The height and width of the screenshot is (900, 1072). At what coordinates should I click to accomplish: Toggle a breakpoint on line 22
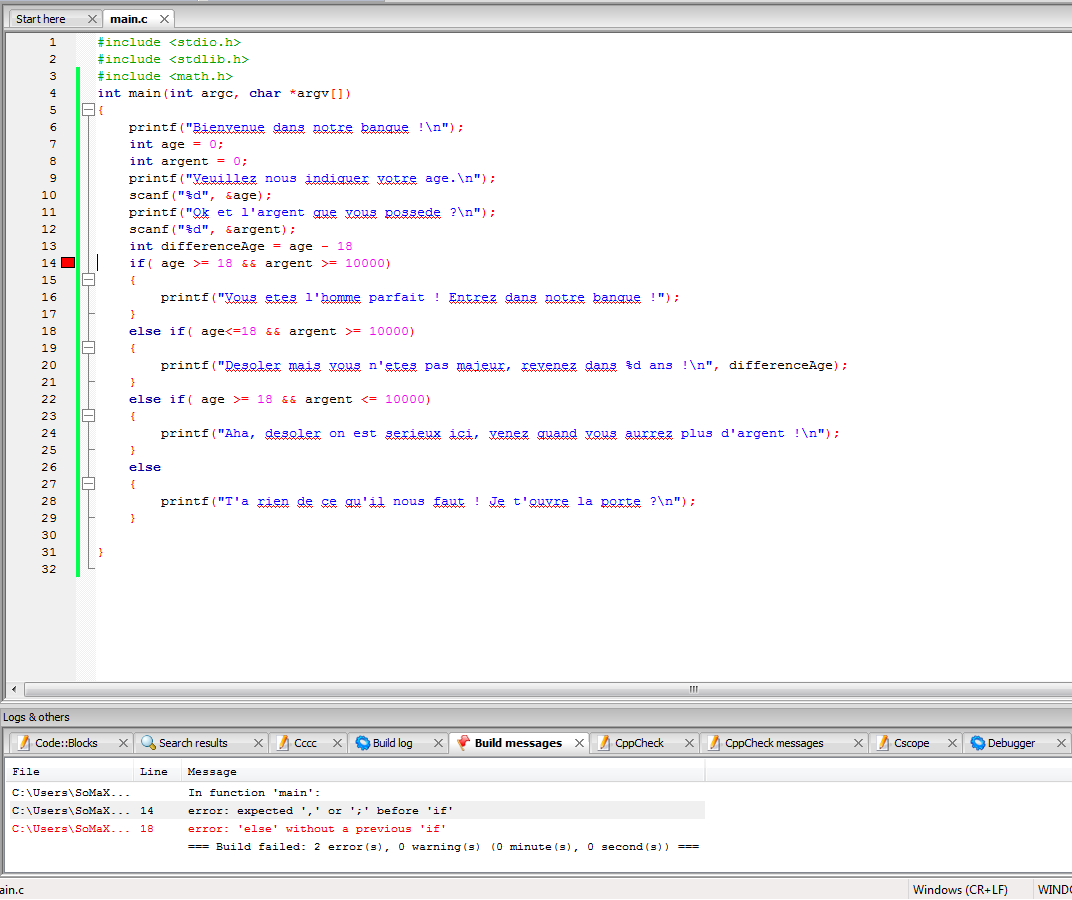[x=67, y=399]
